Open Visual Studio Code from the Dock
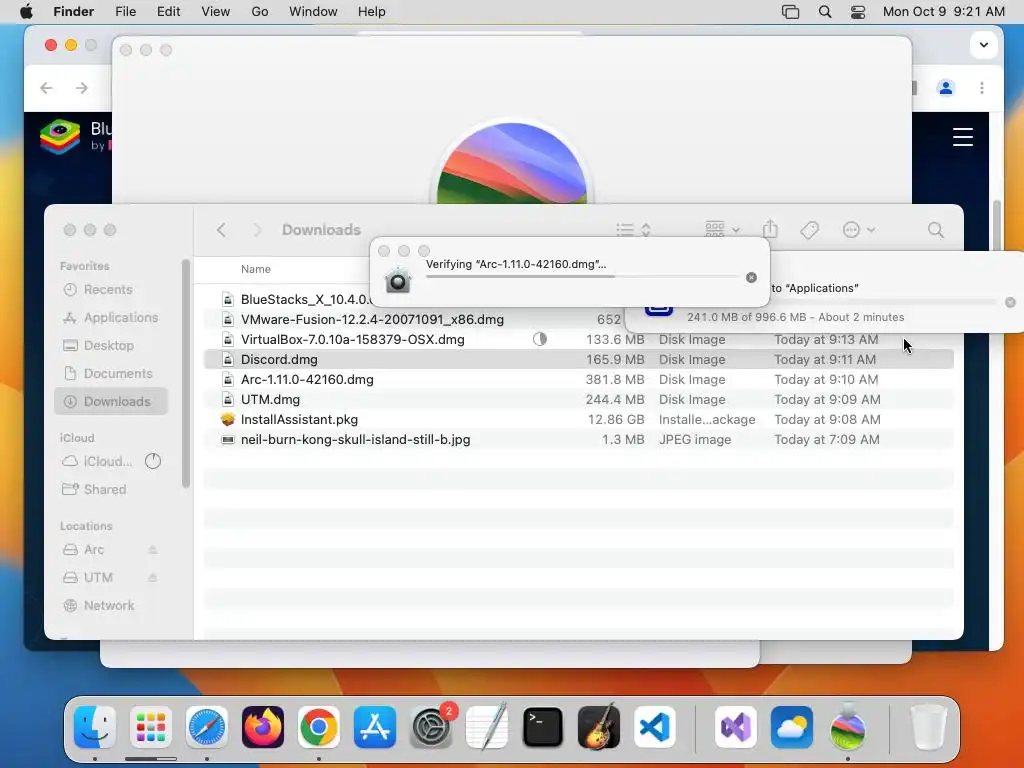 (654, 727)
